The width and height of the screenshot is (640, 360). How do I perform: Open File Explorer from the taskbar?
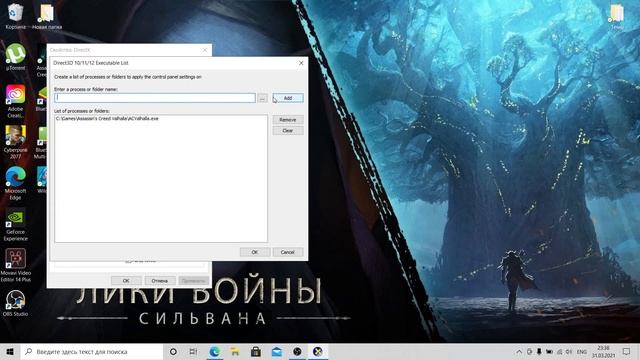point(235,351)
